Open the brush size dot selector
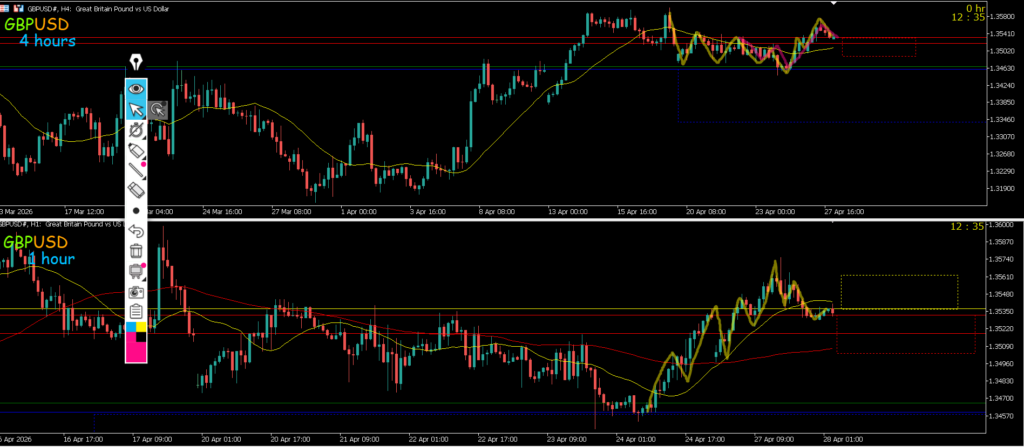The height and width of the screenshot is (447, 1024). (136, 211)
